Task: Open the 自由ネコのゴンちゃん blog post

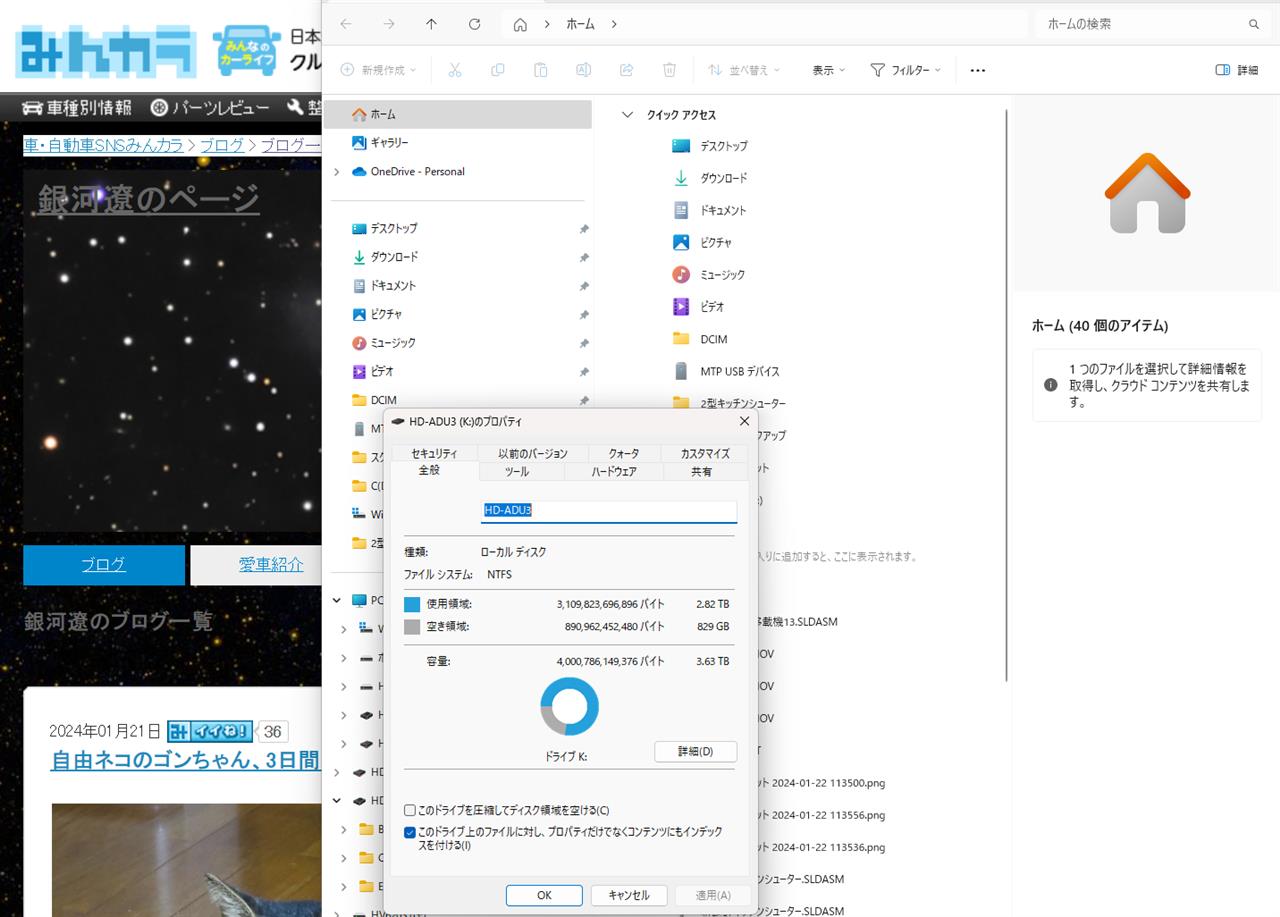Action: [186, 760]
